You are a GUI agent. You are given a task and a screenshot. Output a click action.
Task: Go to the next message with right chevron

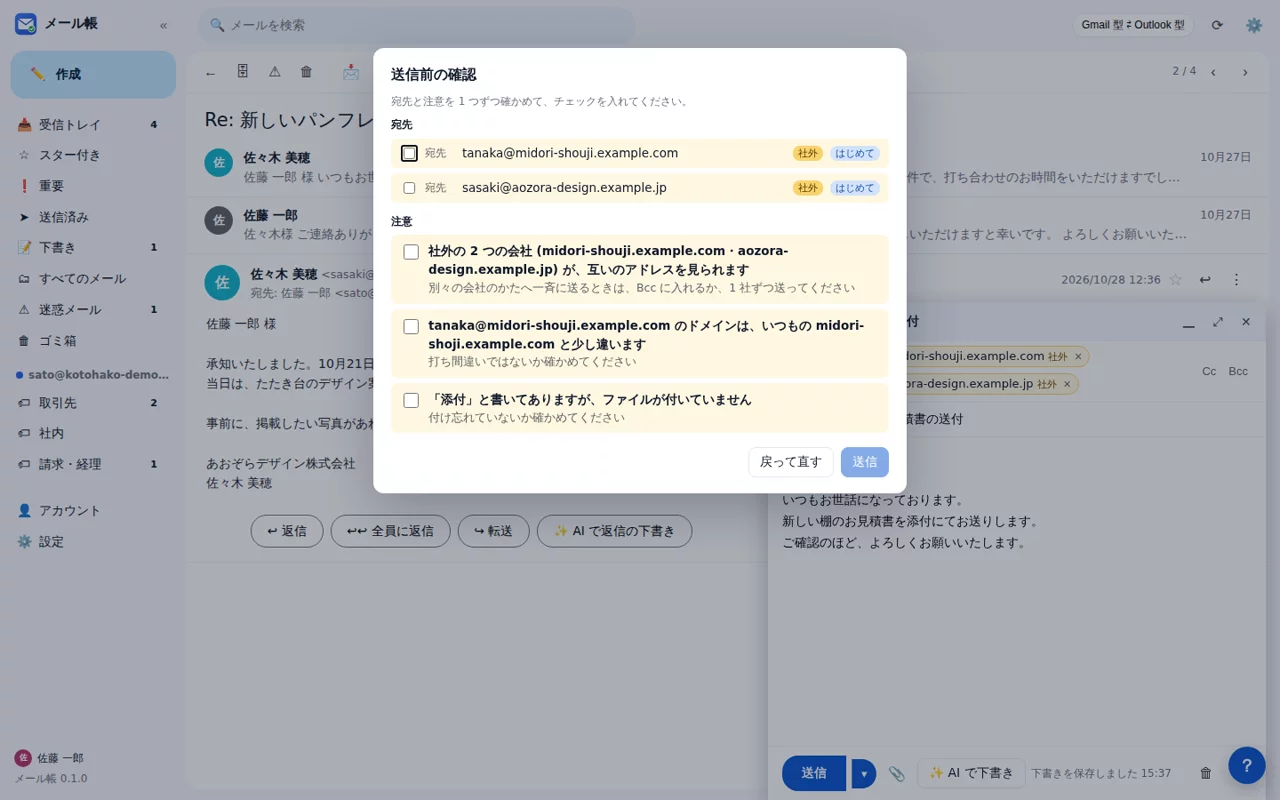pos(1245,72)
